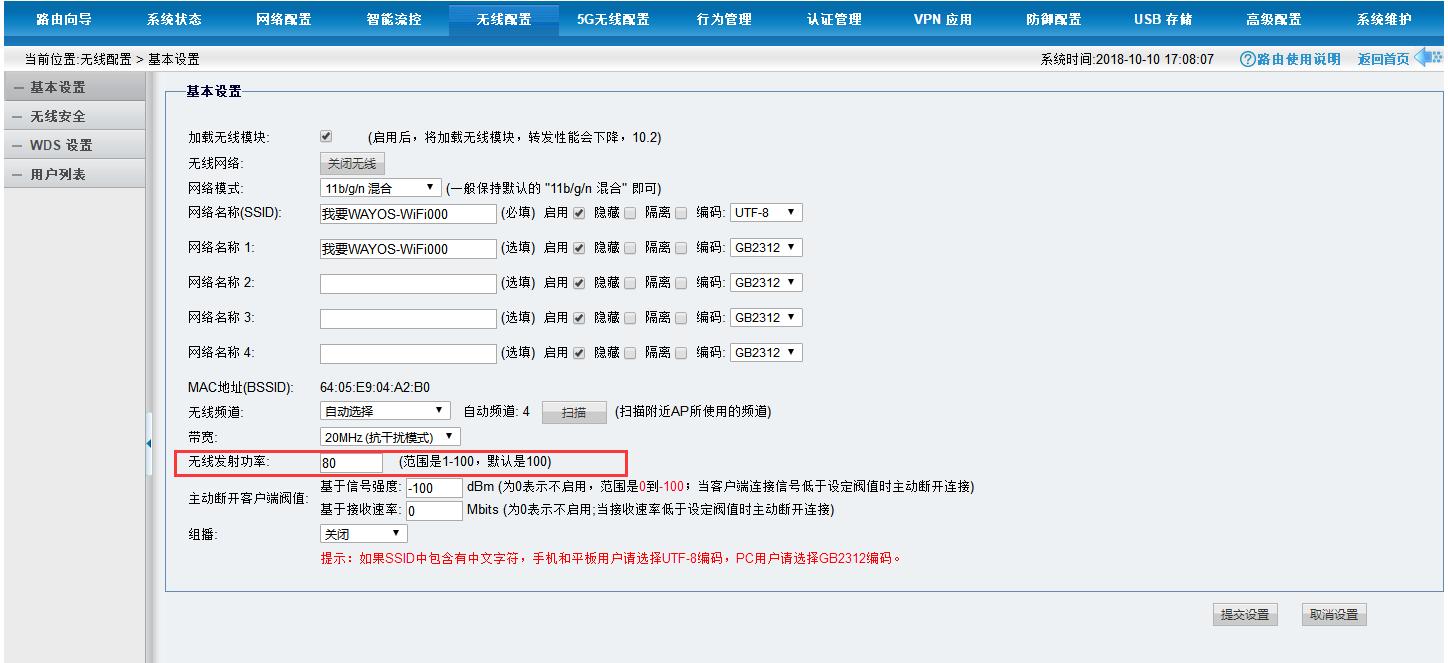
Task: Switch to the 5G无线配置 tab
Action: (613, 17)
